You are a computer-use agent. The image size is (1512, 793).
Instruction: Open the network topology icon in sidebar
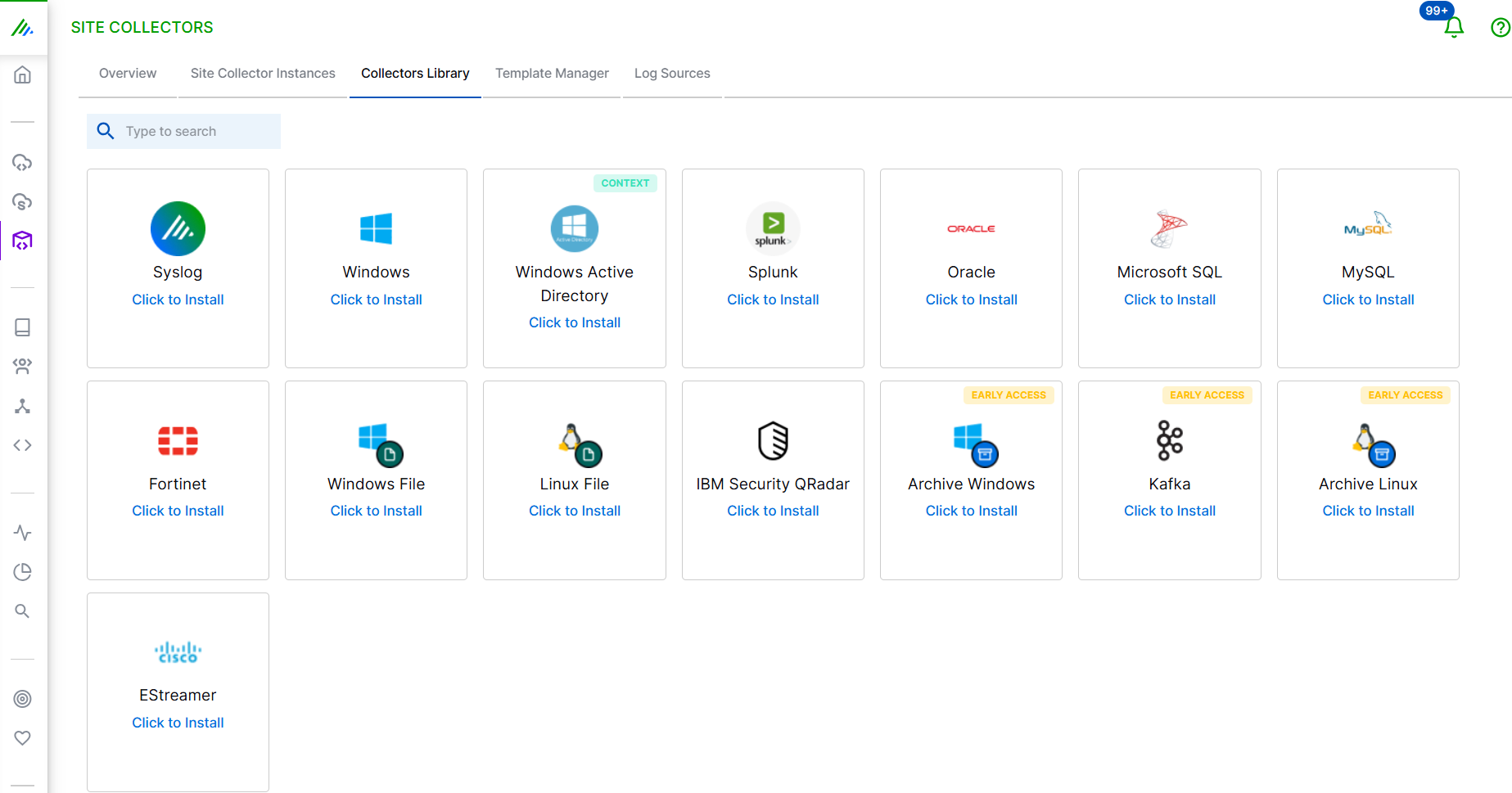click(x=23, y=406)
